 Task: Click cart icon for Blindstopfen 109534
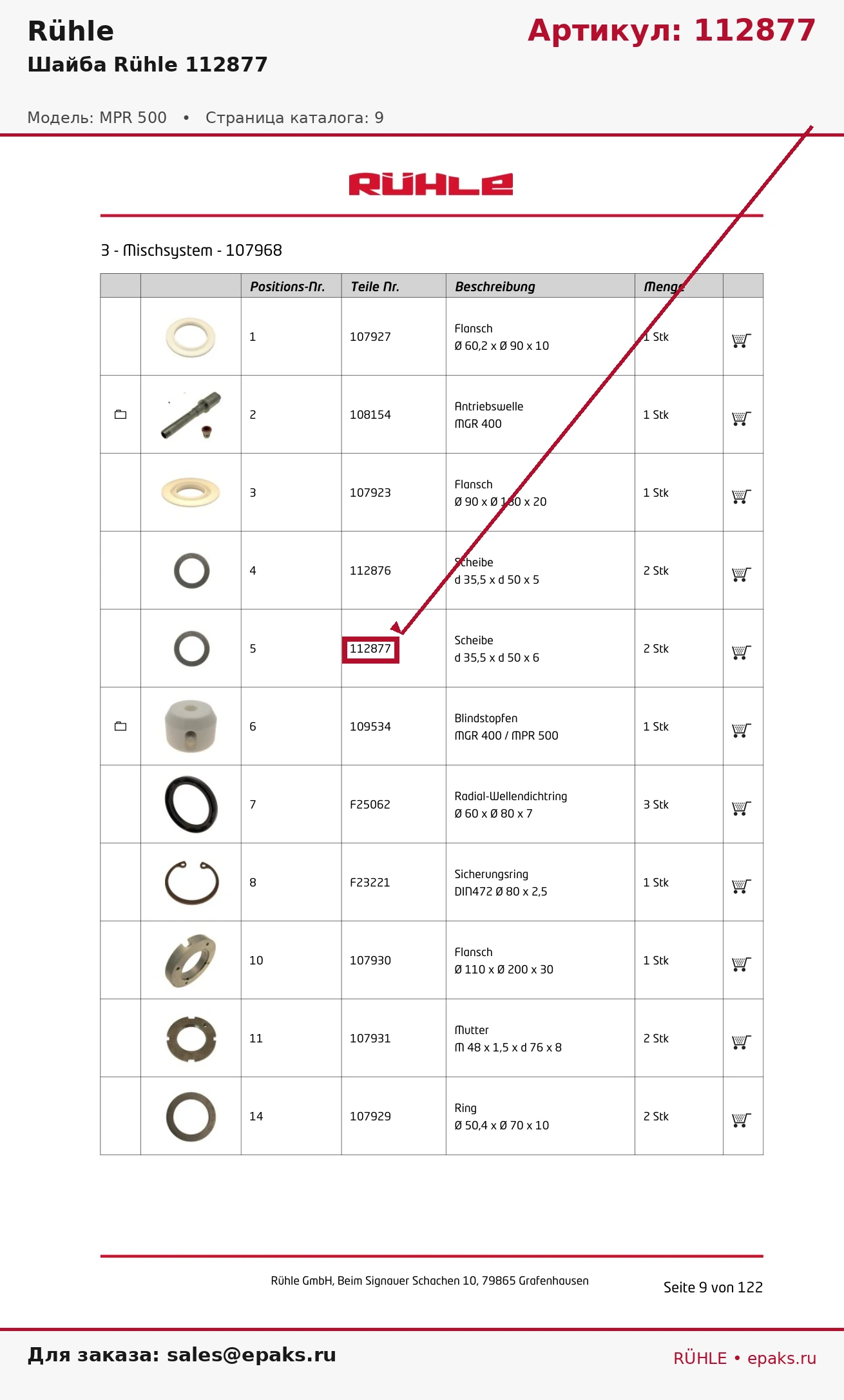pos(742,730)
